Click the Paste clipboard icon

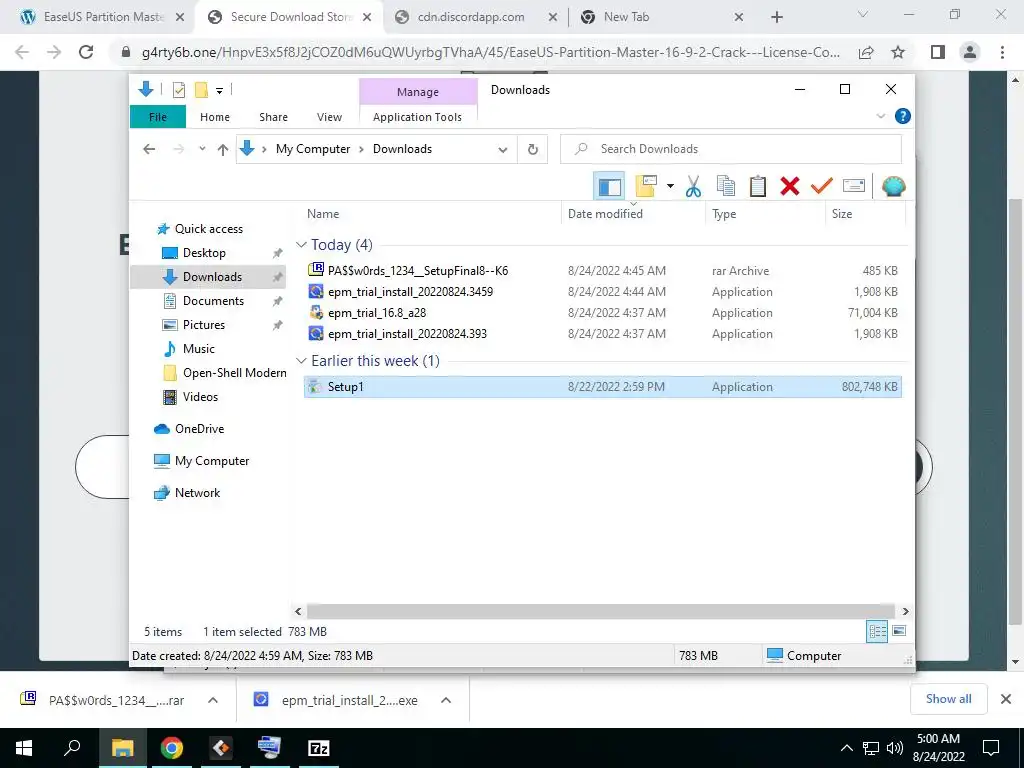758,187
